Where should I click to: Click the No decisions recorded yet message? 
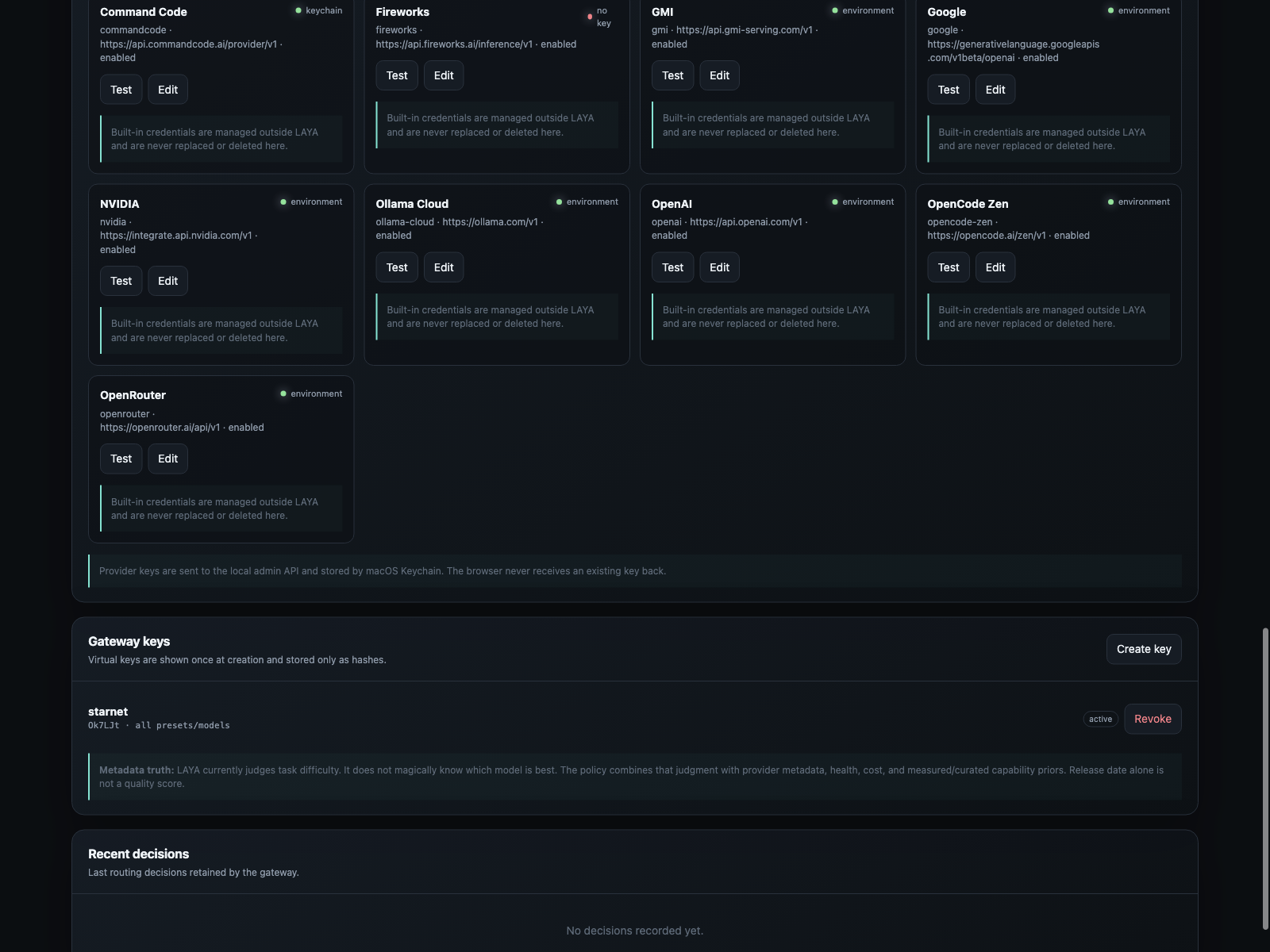635,931
